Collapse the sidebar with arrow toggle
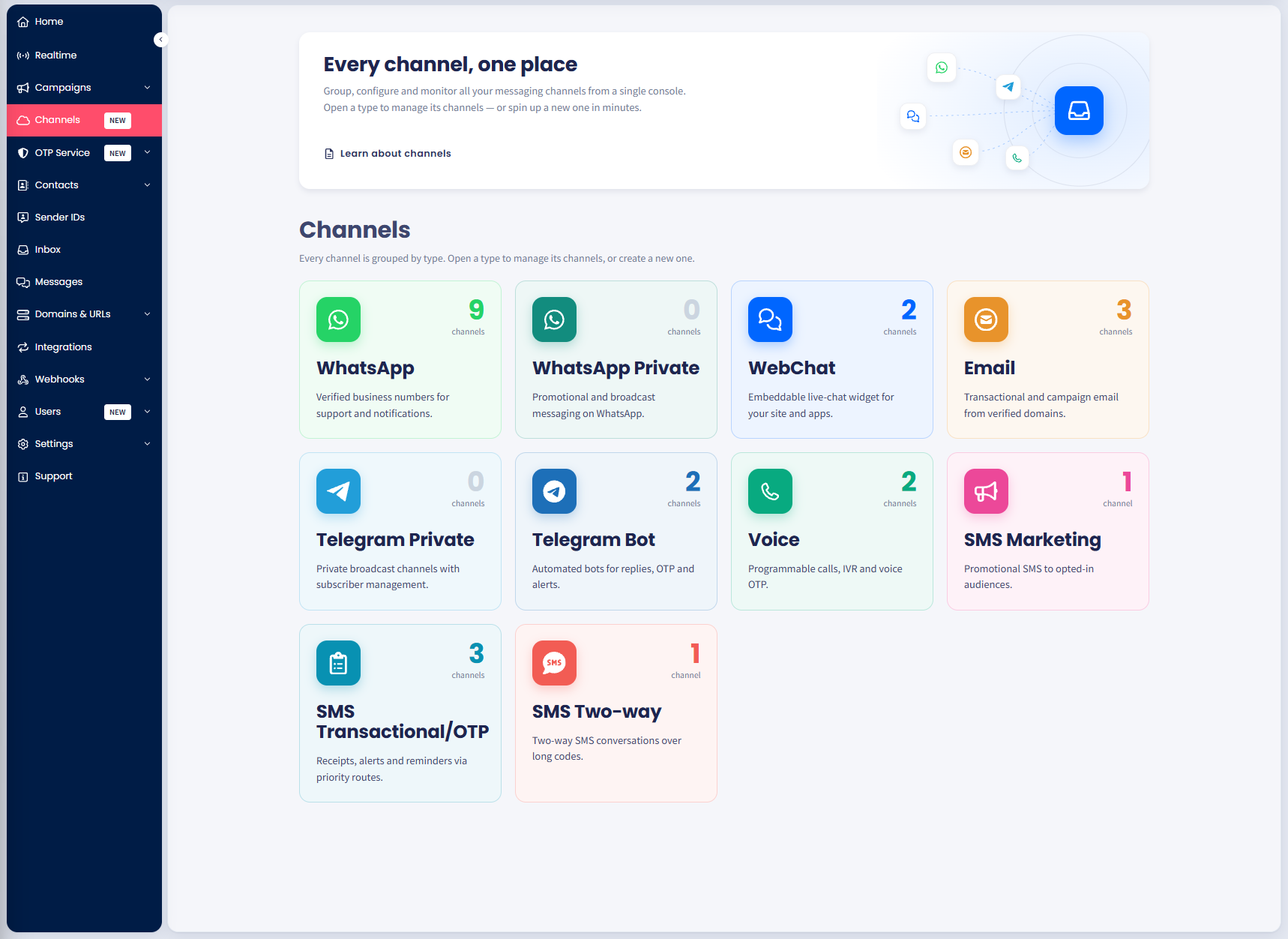This screenshot has height=939, width=1288. (x=160, y=40)
